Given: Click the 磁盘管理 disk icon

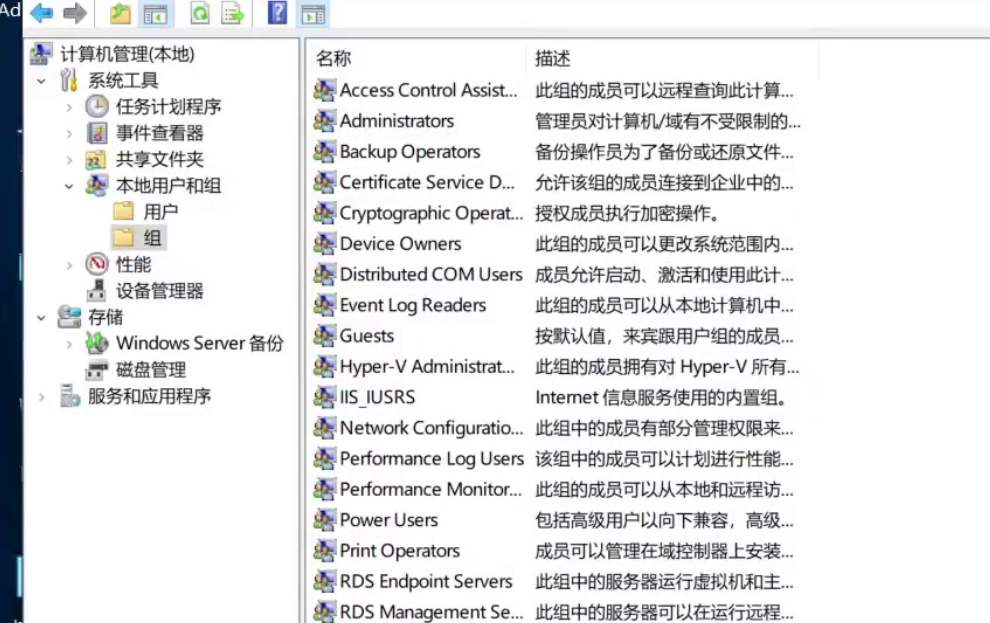Looking at the screenshot, I should [x=97, y=369].
